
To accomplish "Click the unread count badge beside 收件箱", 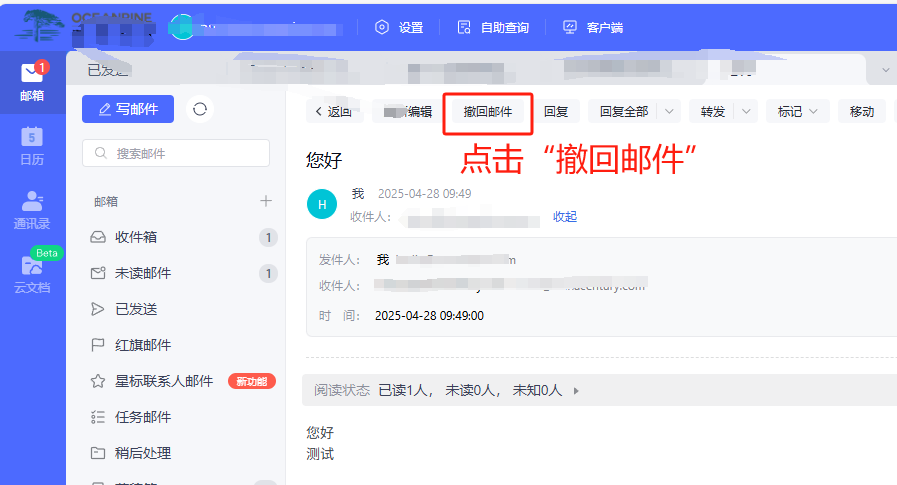I will coord(268,237).
